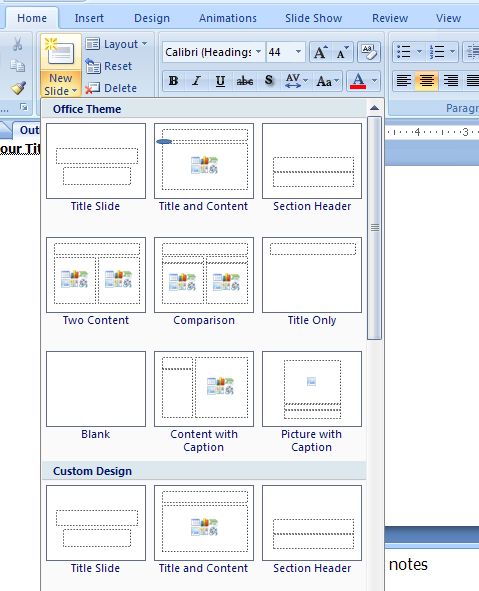479x591 pixels.
Task: Toggle Italic formatting
Action: coord(196,81)
